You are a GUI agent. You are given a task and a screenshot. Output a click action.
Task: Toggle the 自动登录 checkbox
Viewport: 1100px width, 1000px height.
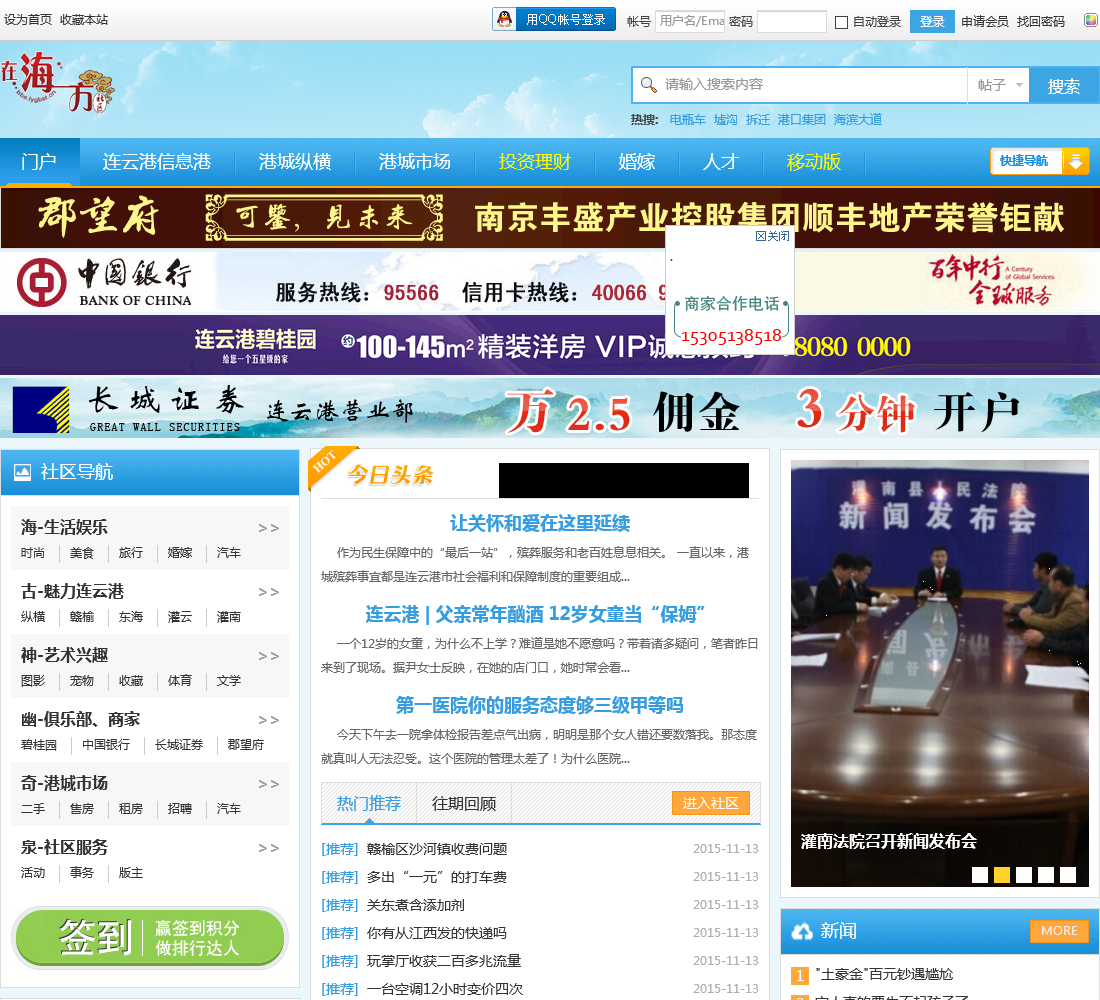841,22
